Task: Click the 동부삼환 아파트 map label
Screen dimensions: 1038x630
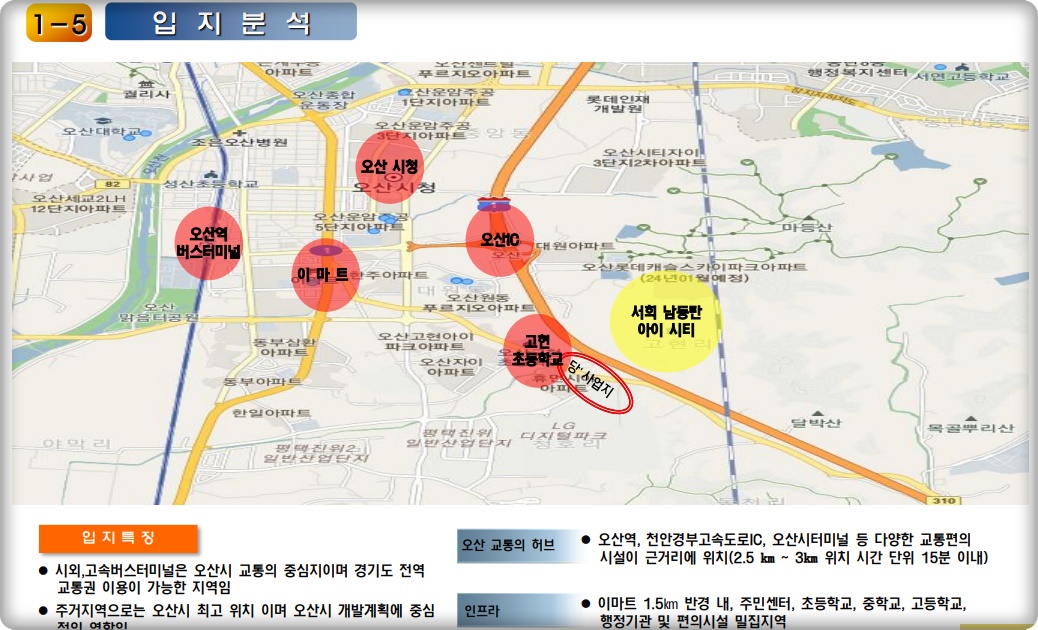Action: pos(285,347)
